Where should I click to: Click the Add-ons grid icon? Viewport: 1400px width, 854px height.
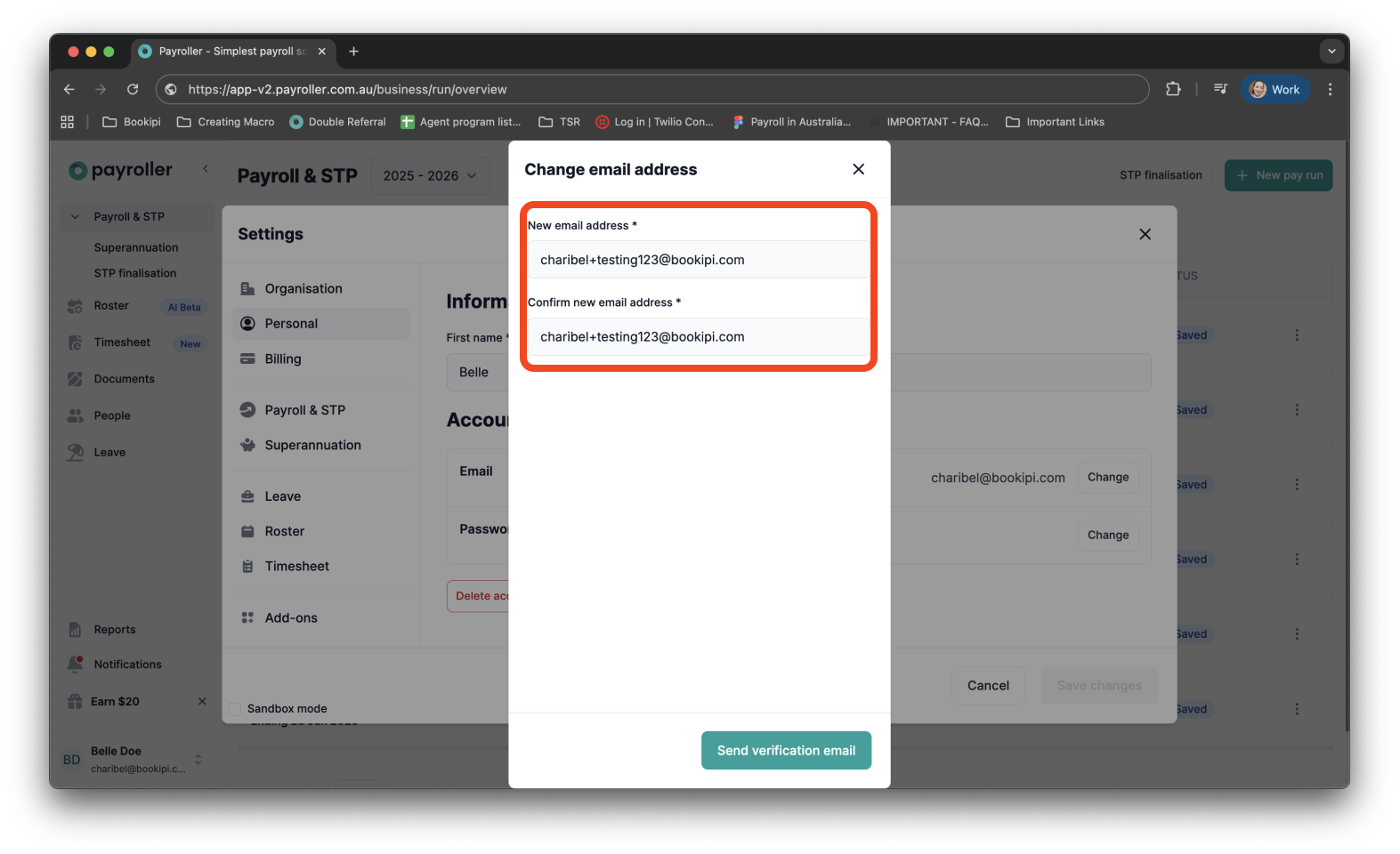[x=247, y=617]
